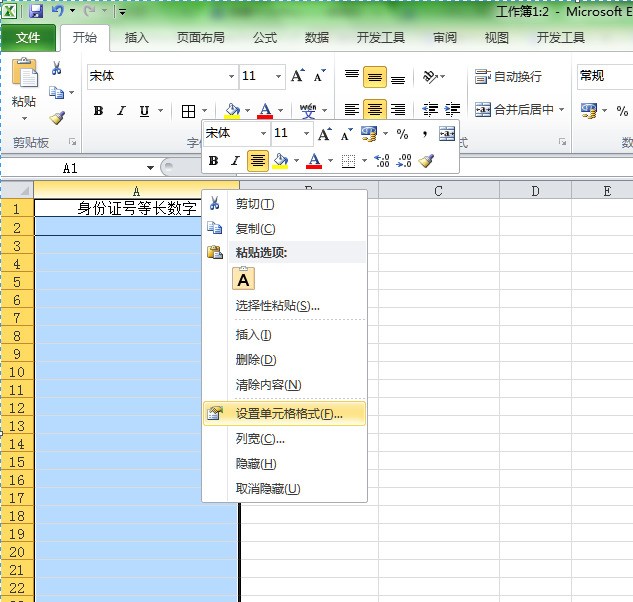Toggle Bold in the ribbon

click(x=98, y=111)
